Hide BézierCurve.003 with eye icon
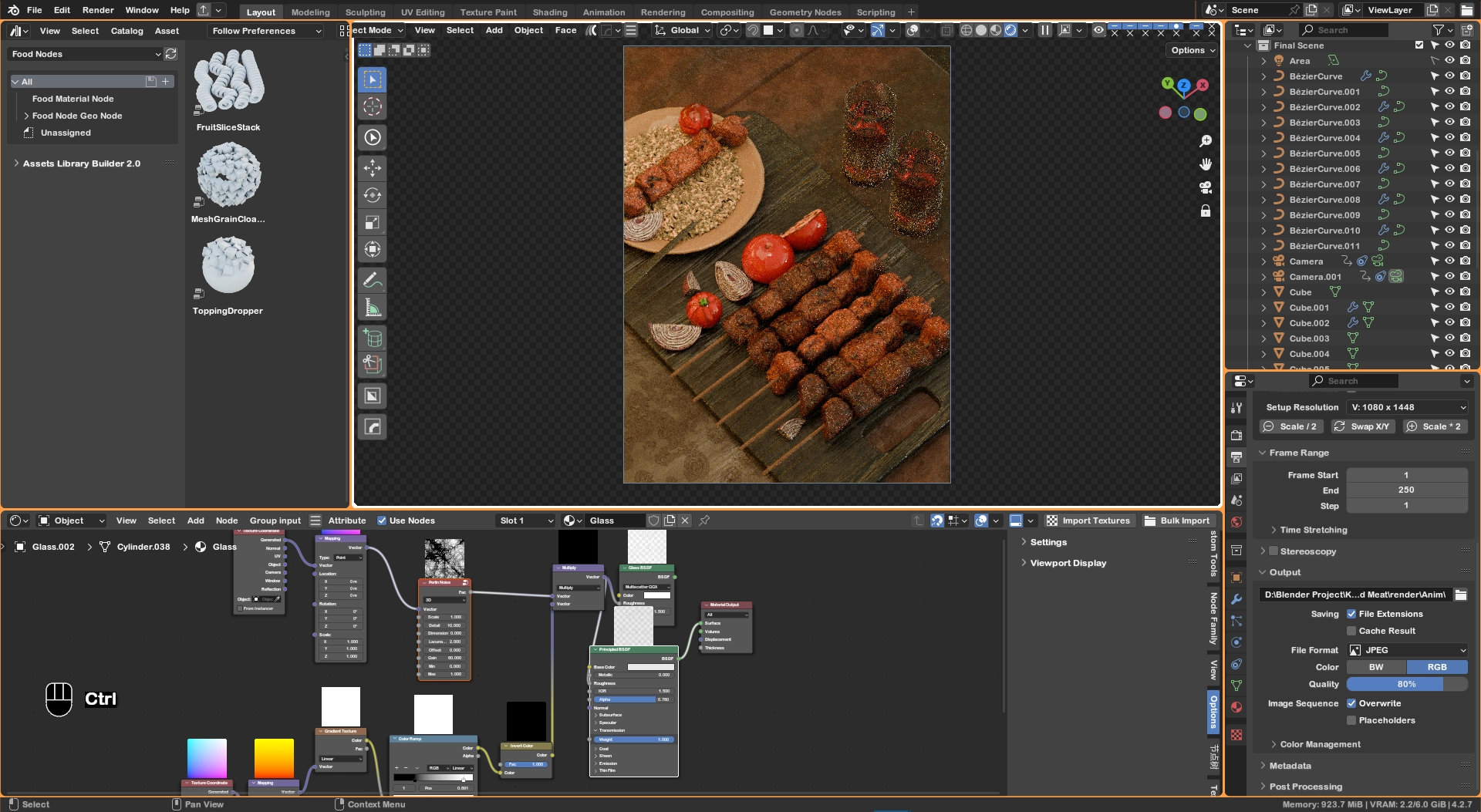1481x812 pixels. coord(1449,122)
